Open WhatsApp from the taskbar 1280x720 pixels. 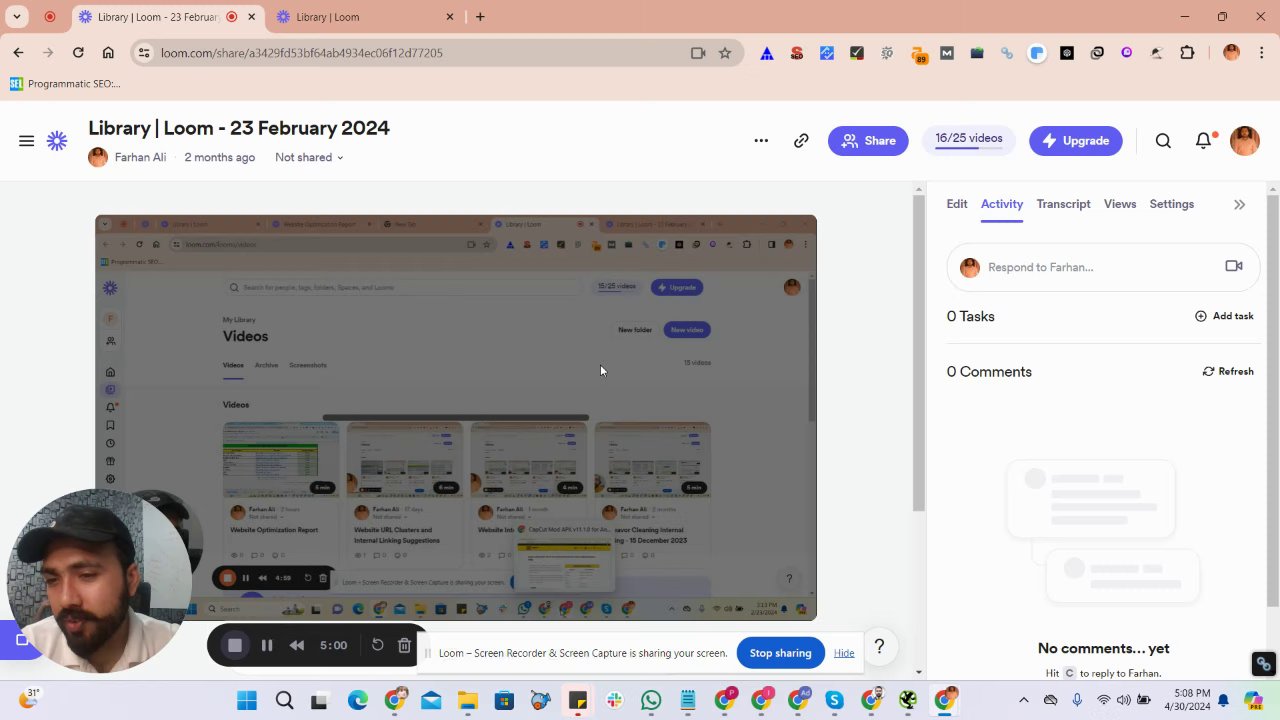[651, 701]
